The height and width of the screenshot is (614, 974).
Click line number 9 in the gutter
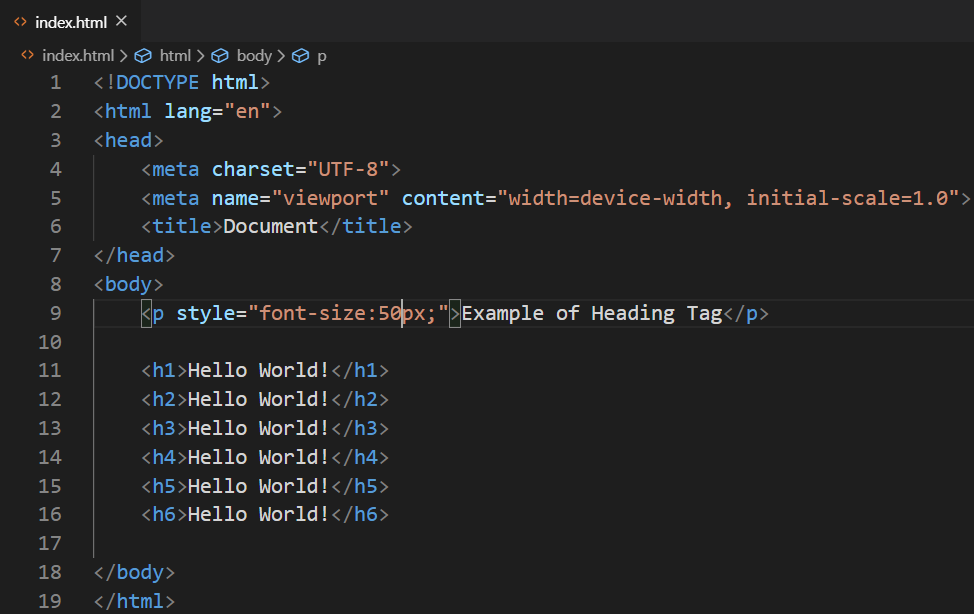pos(56,313)
